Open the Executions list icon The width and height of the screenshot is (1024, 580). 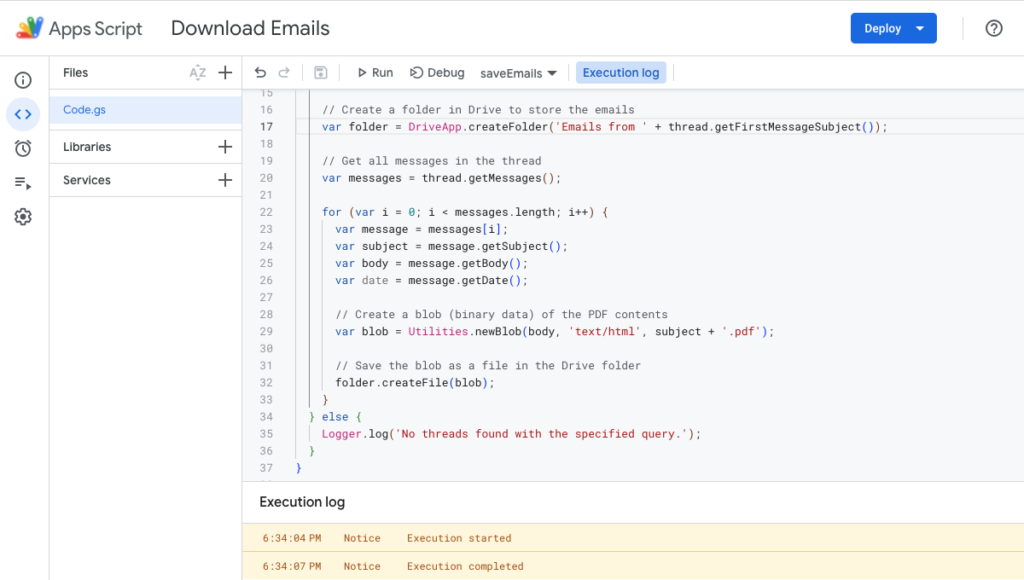tap(23, 182)
